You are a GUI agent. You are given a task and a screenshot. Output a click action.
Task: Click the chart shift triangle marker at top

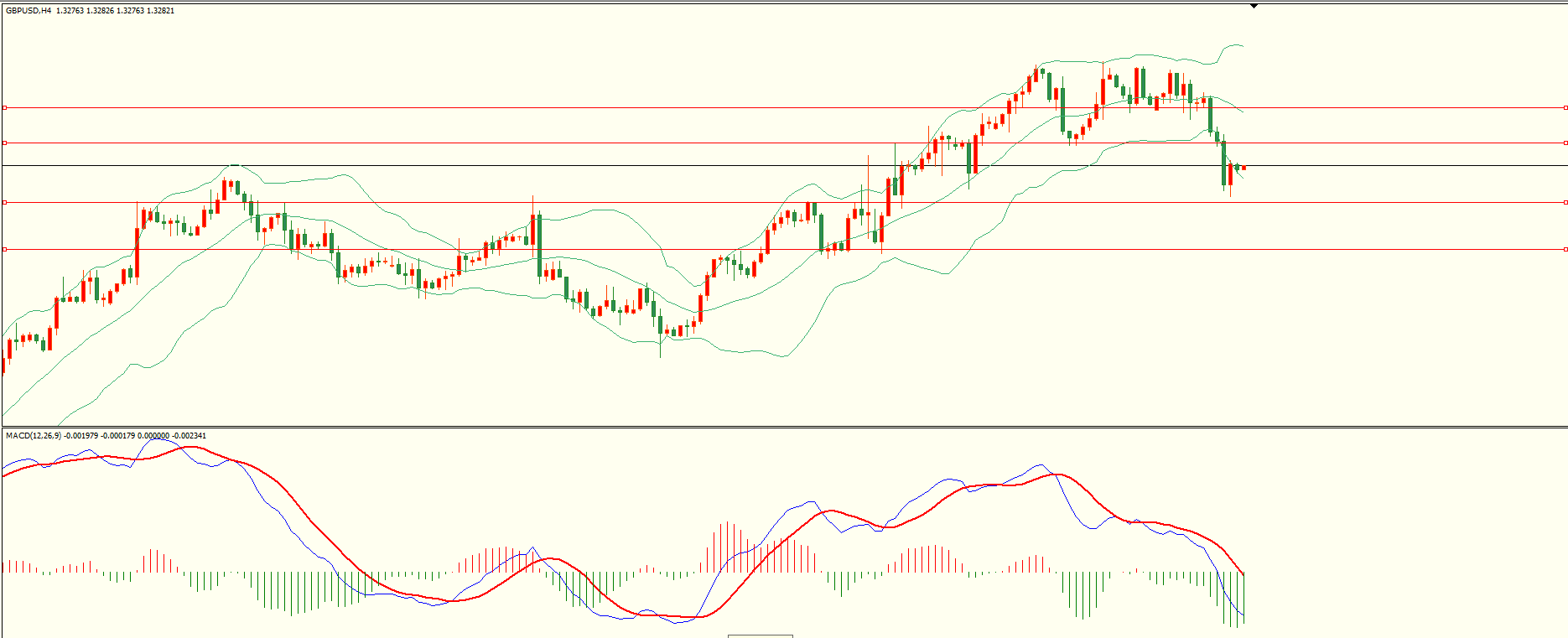(x=1254, y=6)
